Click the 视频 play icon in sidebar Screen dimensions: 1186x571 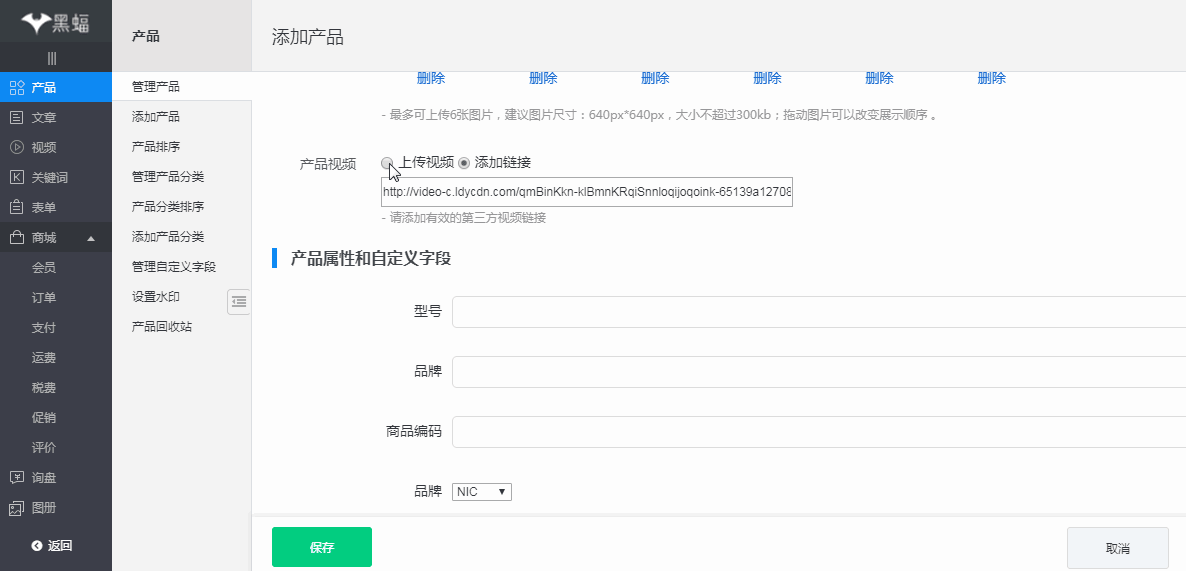point(16,147)
